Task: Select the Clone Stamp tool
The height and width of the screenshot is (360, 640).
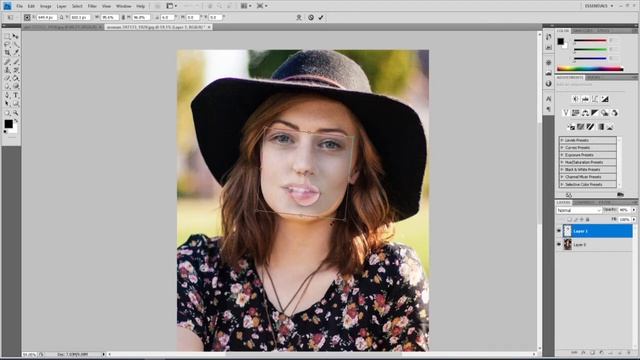Action: (7, 70)
